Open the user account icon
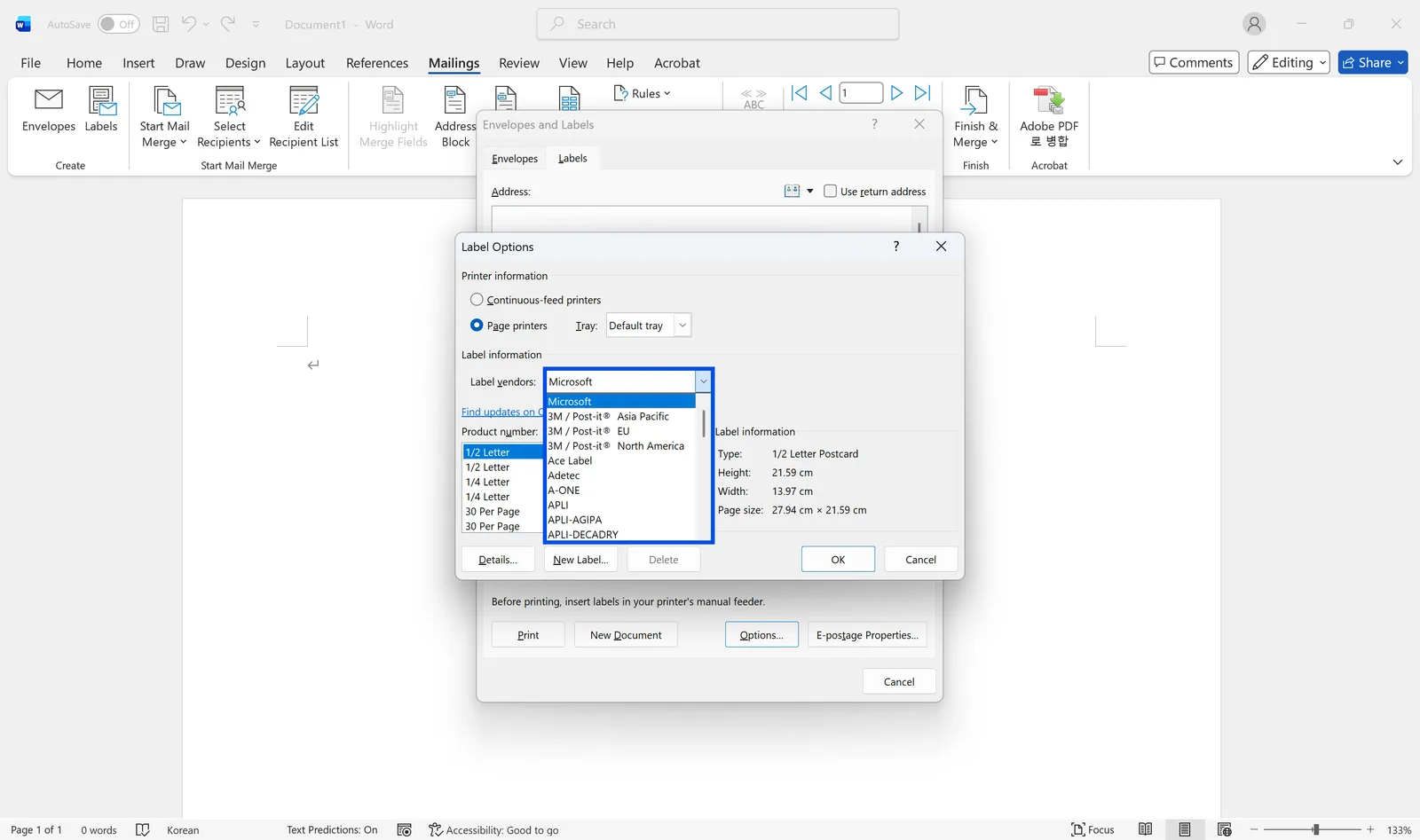Image resolution: width=1420 pixels, height=840 pixels. pyautogui.click(x=1254, y=24)
